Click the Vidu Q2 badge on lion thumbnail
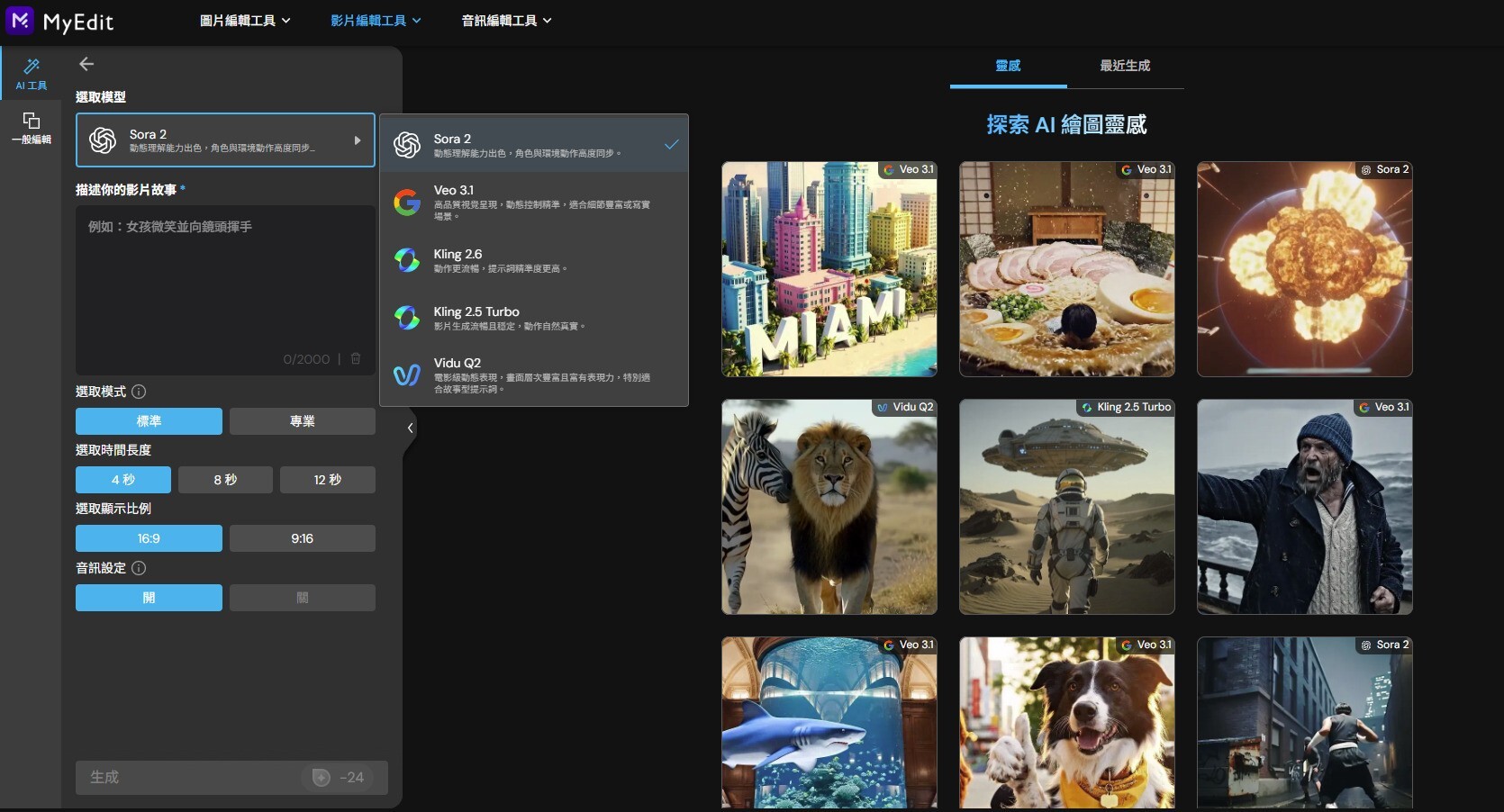This screenshot has height=812, width=1504. pos(905,407)
